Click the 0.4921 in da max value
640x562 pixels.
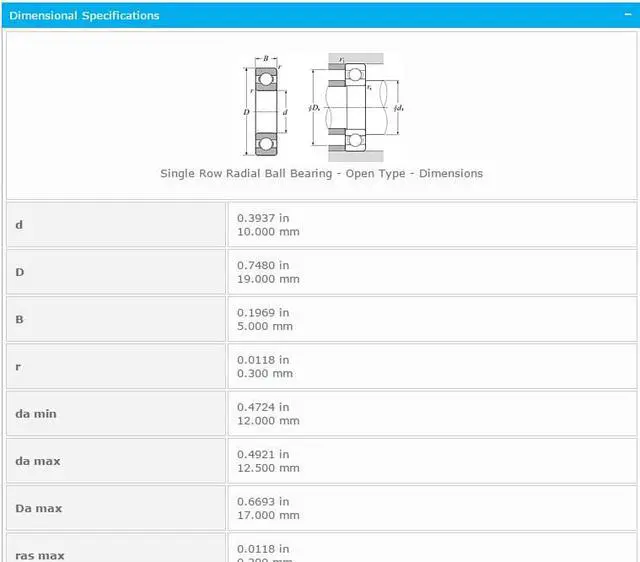263,454
